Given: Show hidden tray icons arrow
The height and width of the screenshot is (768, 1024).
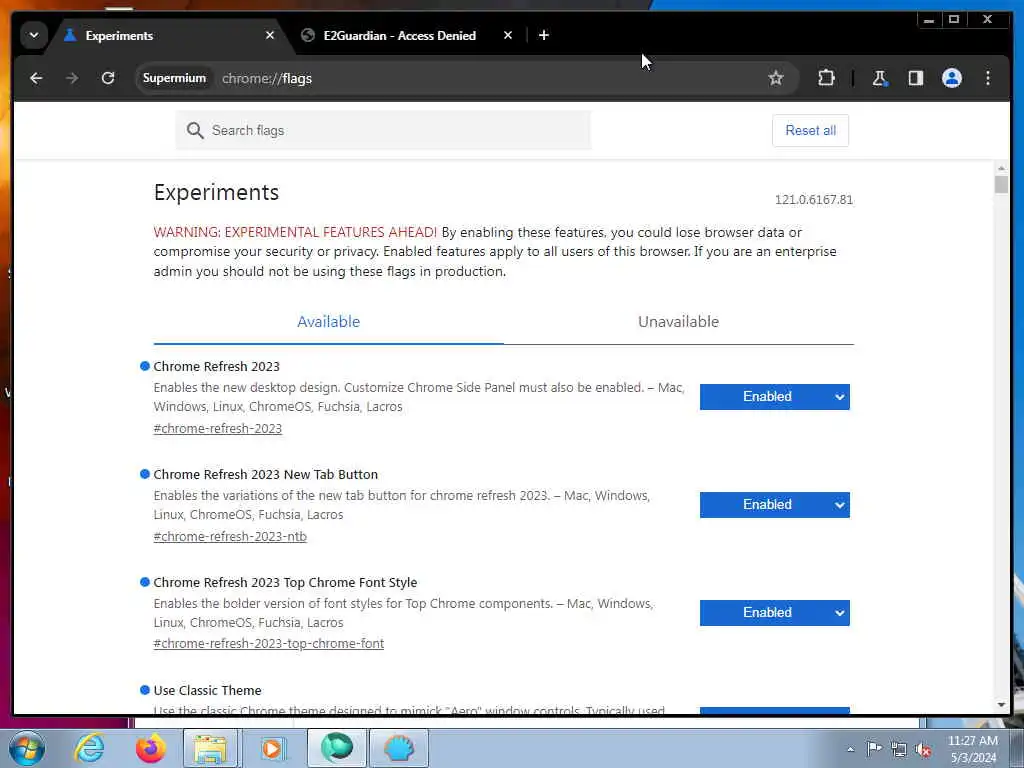Looking at the screenshot, I should point(850,749).
